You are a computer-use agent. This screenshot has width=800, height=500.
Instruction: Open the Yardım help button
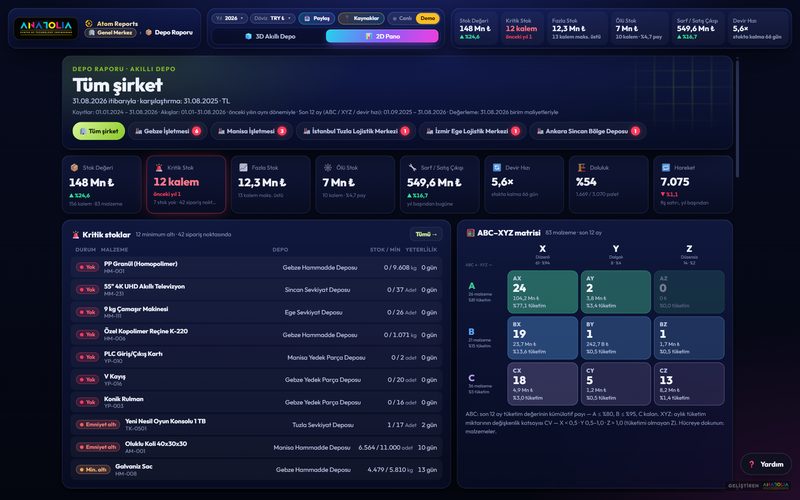pyautogui.click(x=766, y=464)
